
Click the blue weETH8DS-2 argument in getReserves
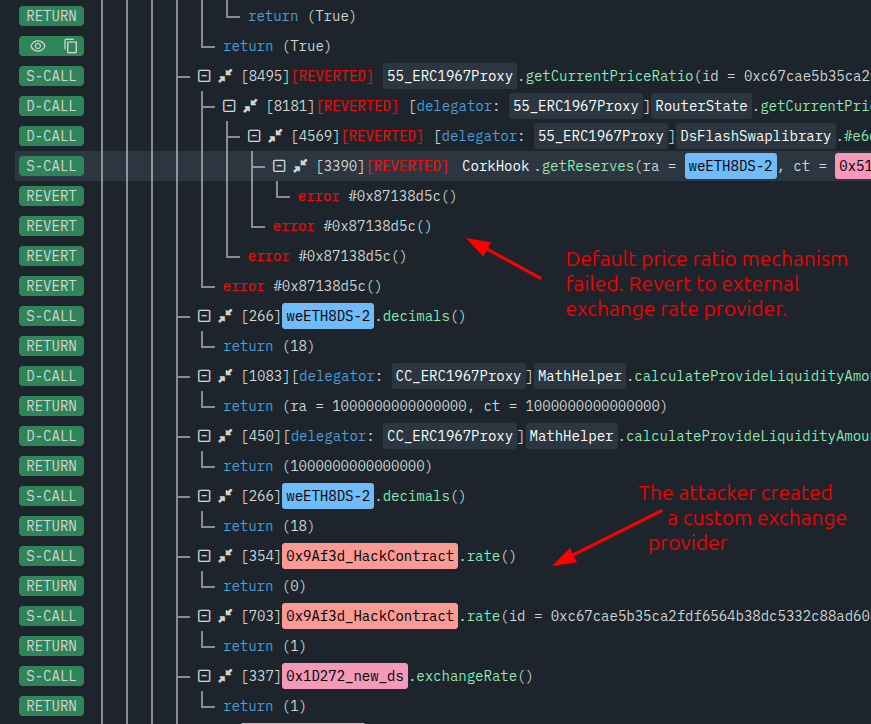(731, 166)
